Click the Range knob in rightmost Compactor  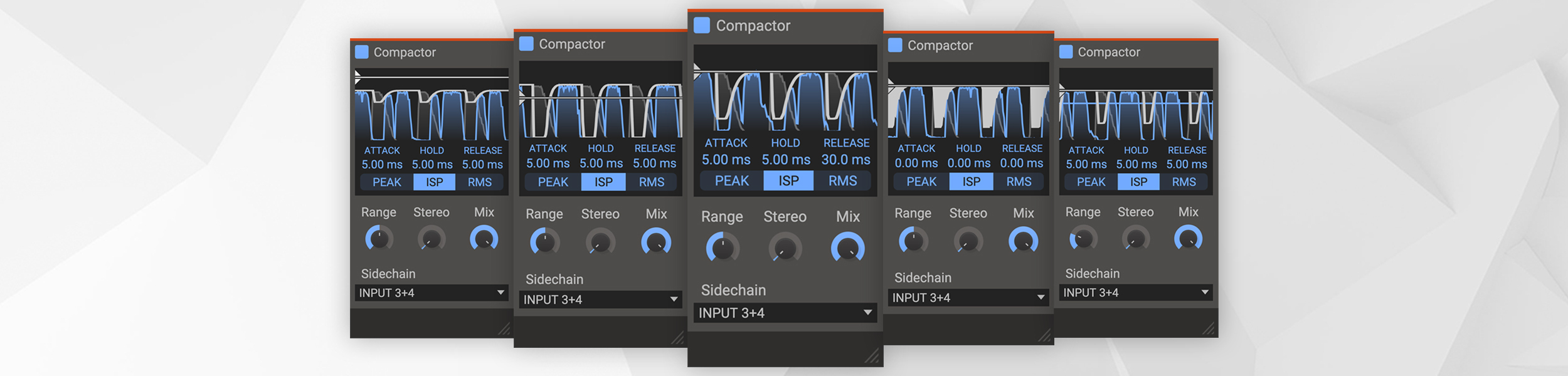pos(1083,239)
